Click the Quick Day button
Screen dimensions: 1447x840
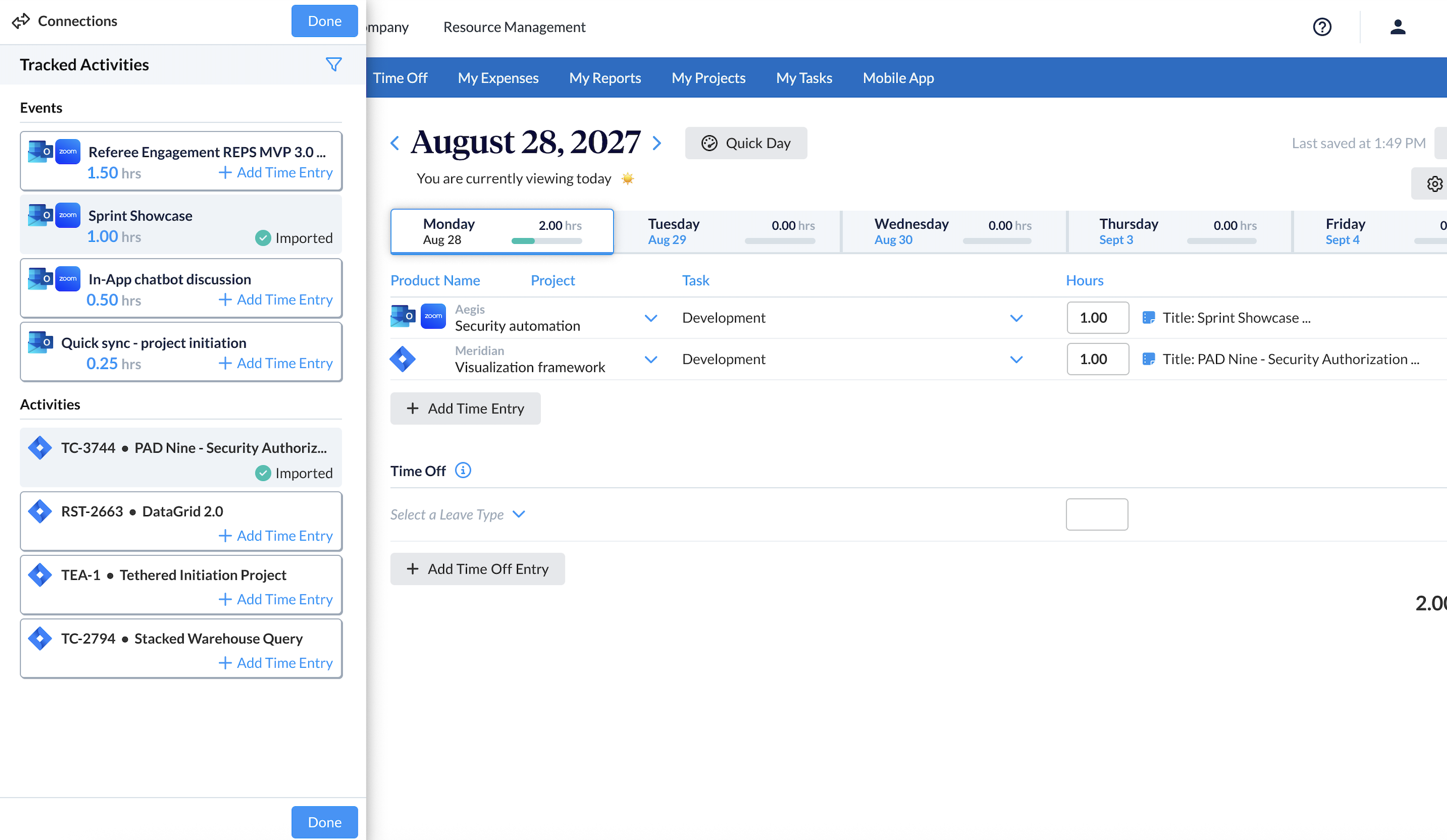[x=745, y=143]
